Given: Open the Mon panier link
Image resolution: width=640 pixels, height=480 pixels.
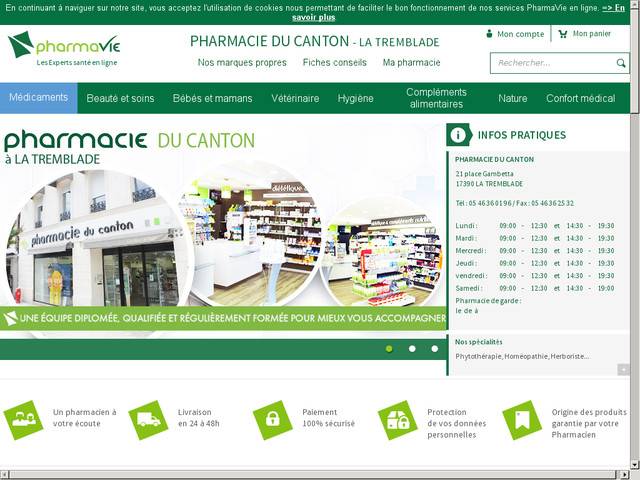Looking at the screenshot, I should [591, 34].
